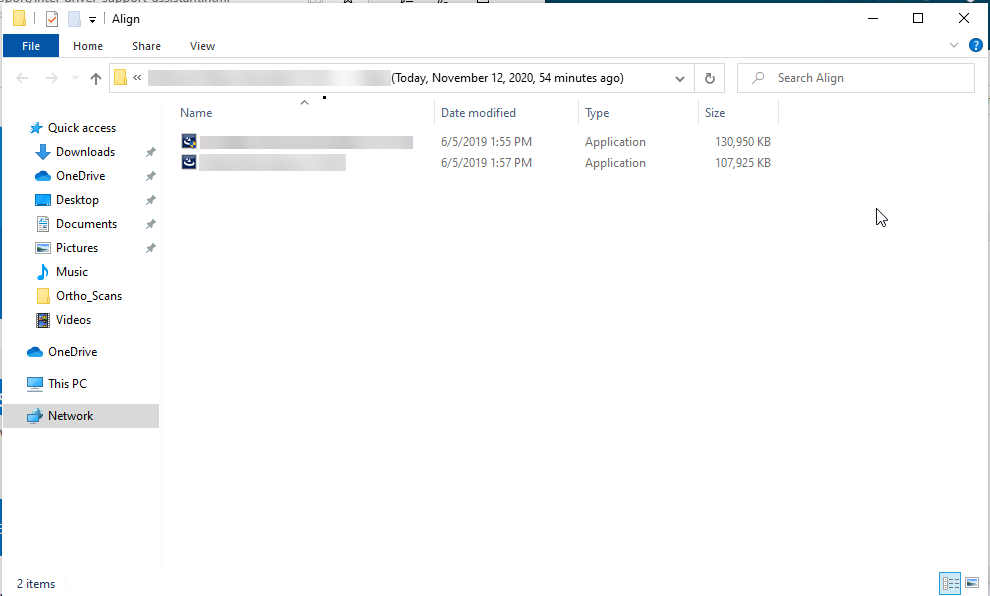Open the Documents folder in sidebar
The width and height of the screenshot is (990, 596).
(x=86, y=224)
